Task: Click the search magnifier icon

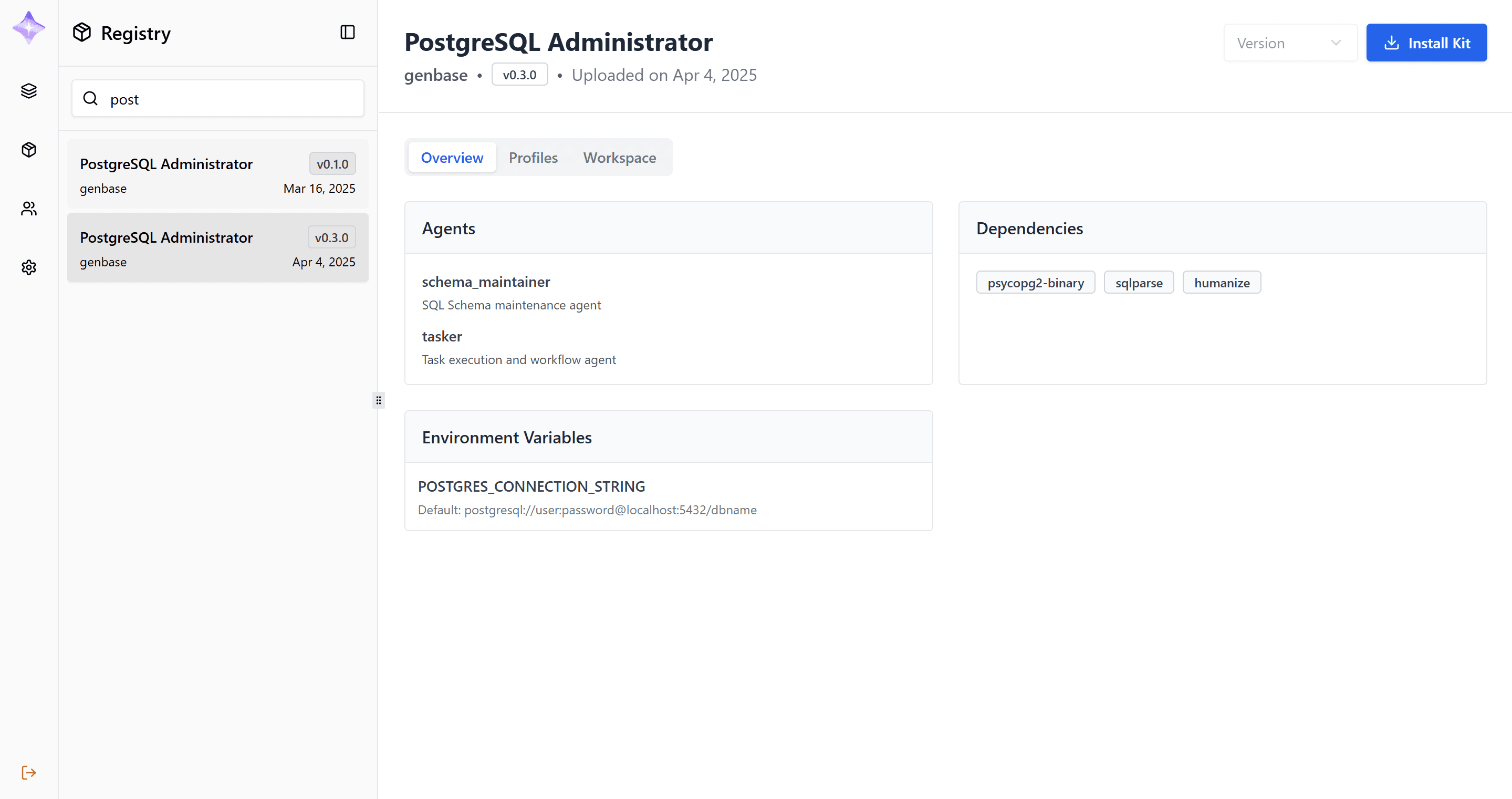Action: [90, 99]
